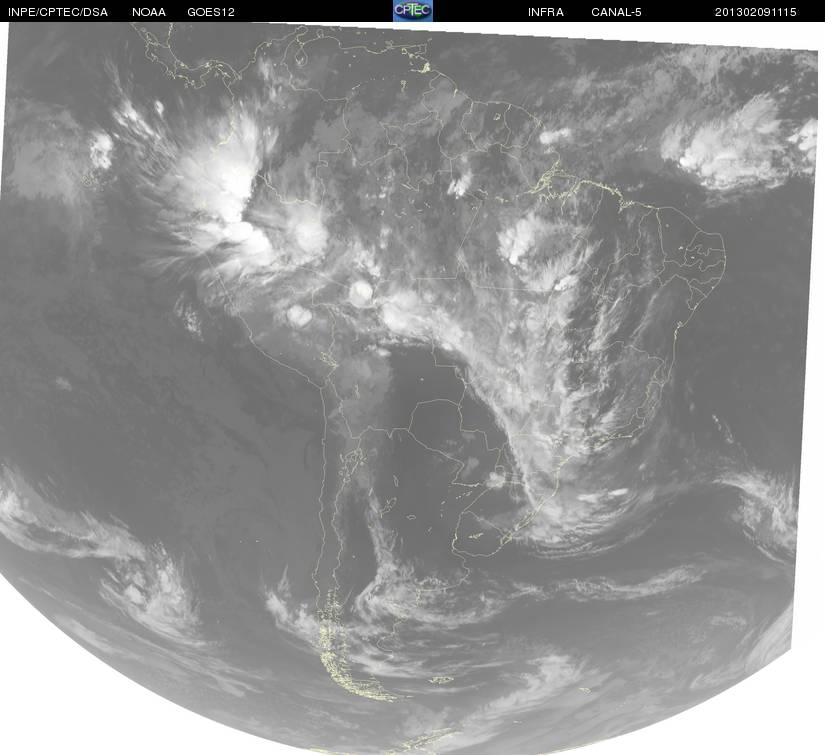Click the INPE/CPTEC/DSA header text

click(x=58, y=12)
